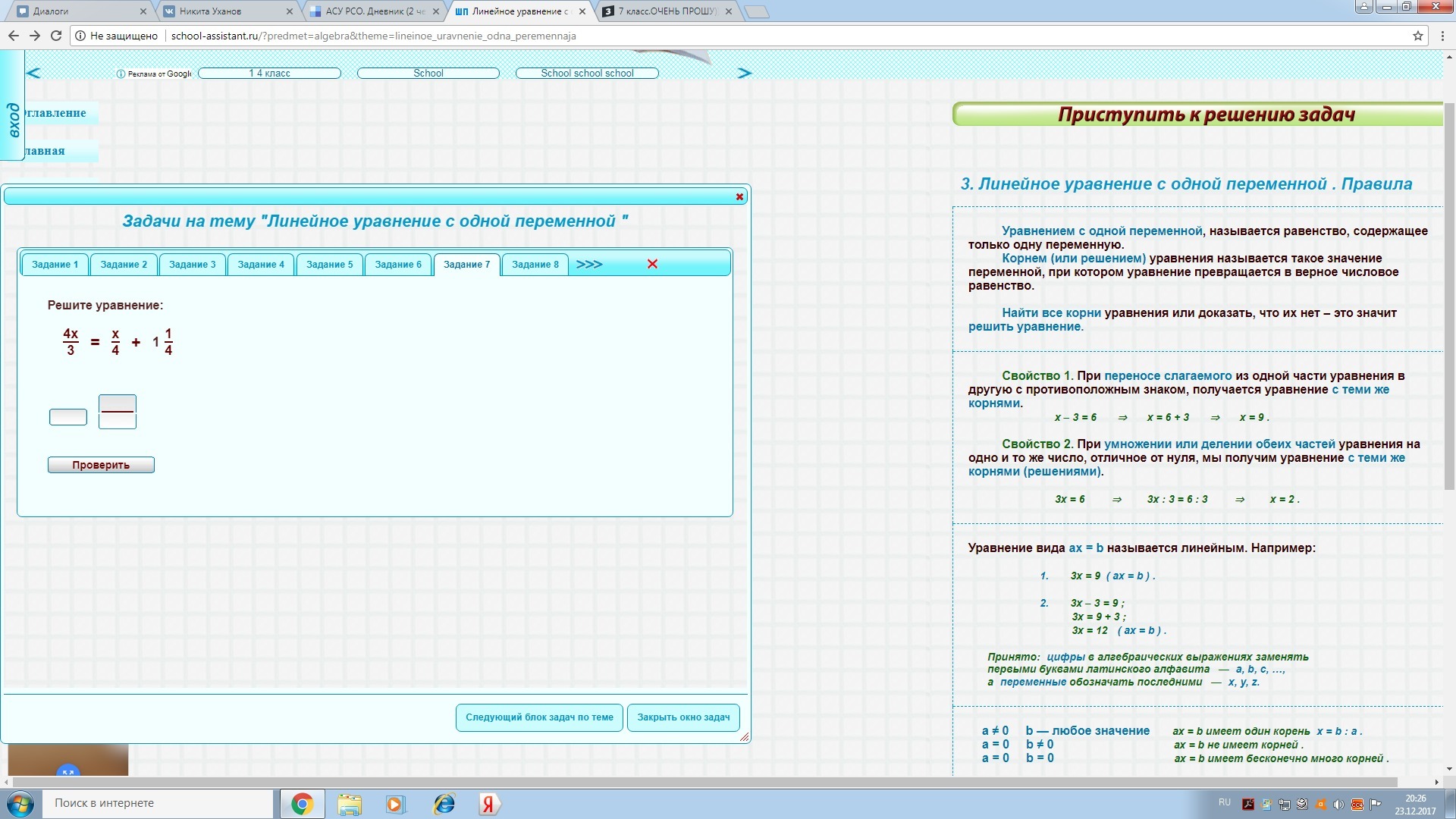Viewport: 1456px width, 819px height.
Task: Click Следующий блок задач по теме
Action: click(539, 717)
